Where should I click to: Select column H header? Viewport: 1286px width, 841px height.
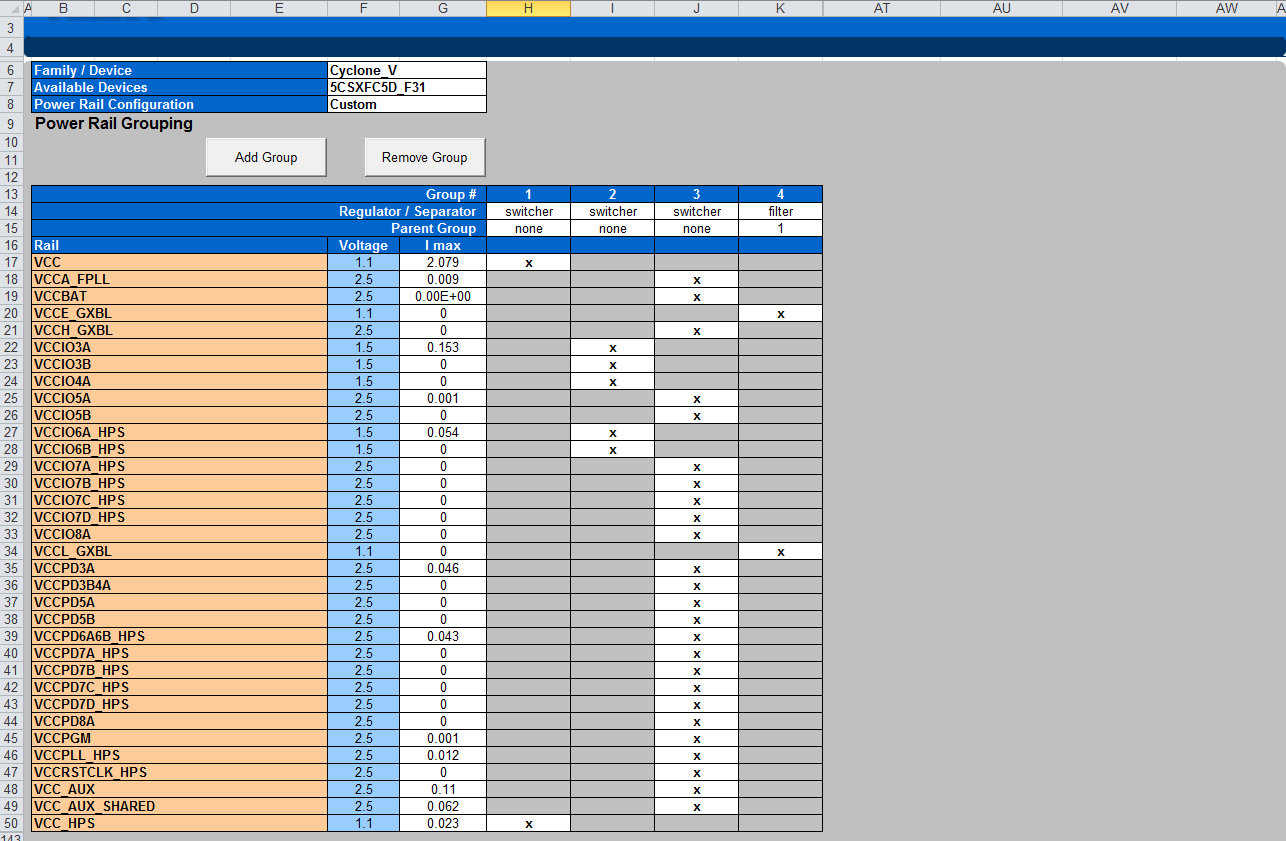(x=529, y=8)
